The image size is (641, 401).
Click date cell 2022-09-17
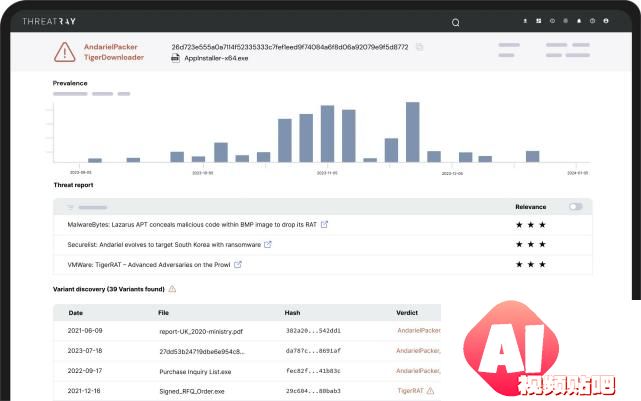tap(85, 371)
